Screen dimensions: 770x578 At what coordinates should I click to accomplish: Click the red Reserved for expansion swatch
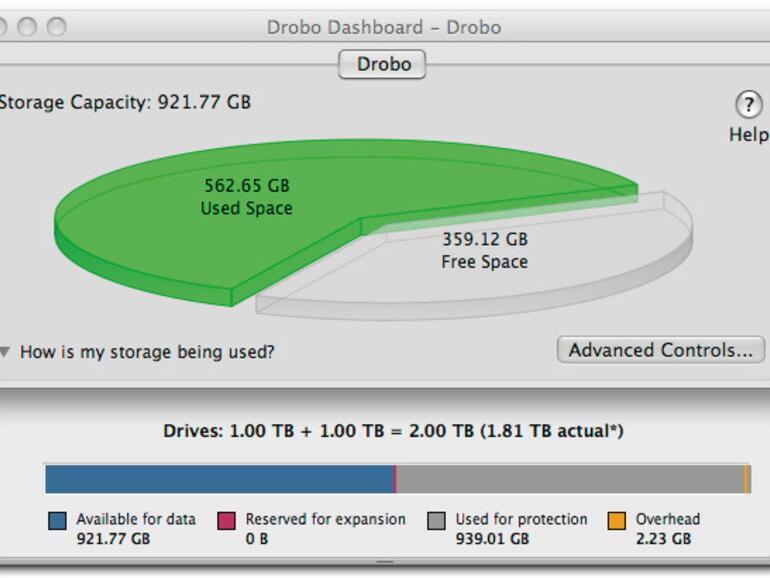(227, 520)
